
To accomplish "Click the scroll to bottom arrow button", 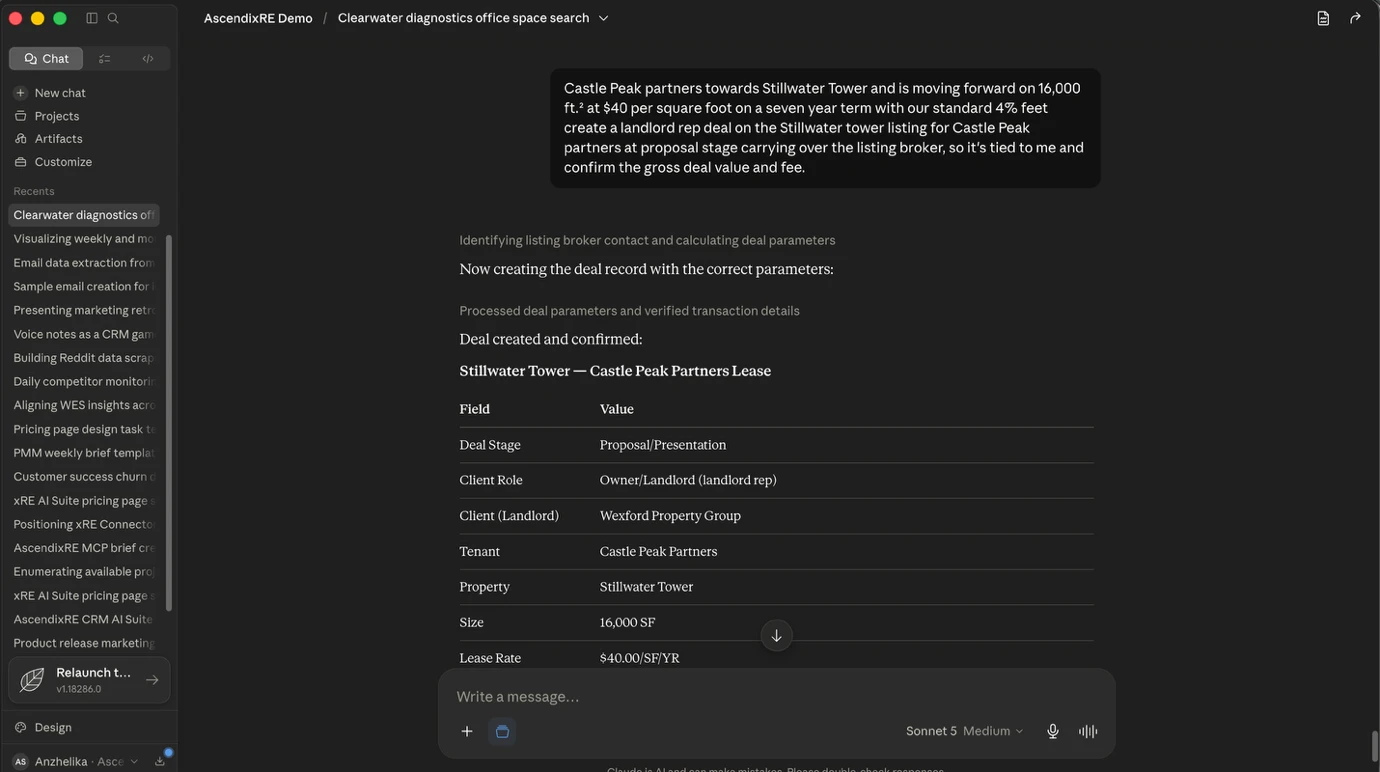I will (776, 636).
